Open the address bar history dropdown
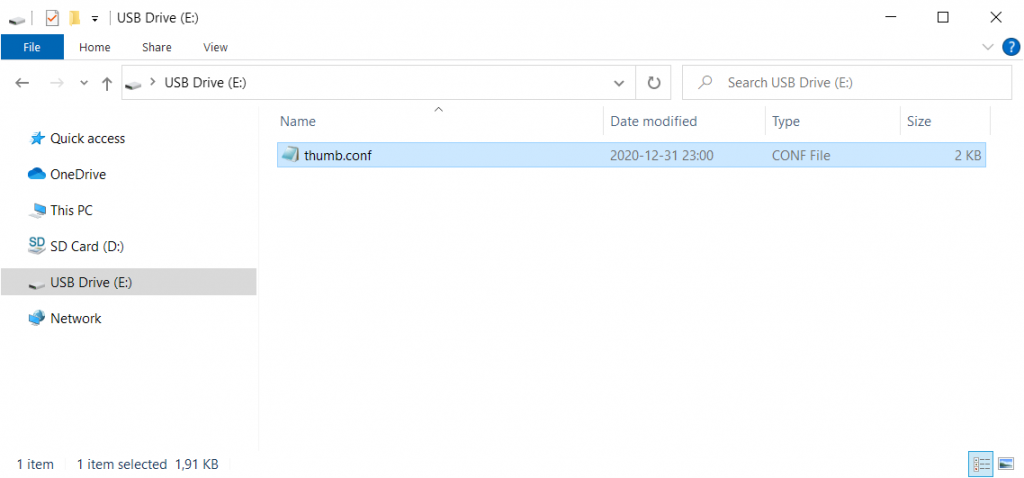This screenshot has width=1024, height=478. pyautogui.click(x=619, y=83)
